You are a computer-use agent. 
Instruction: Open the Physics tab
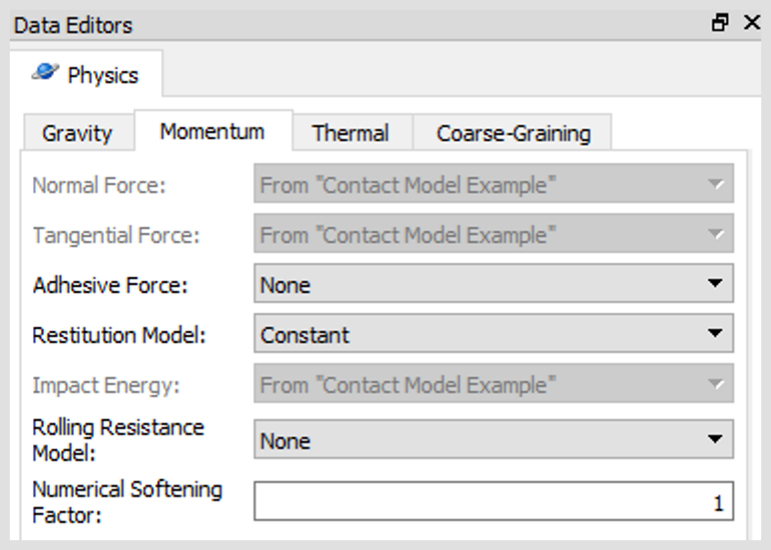coord(86,74)
